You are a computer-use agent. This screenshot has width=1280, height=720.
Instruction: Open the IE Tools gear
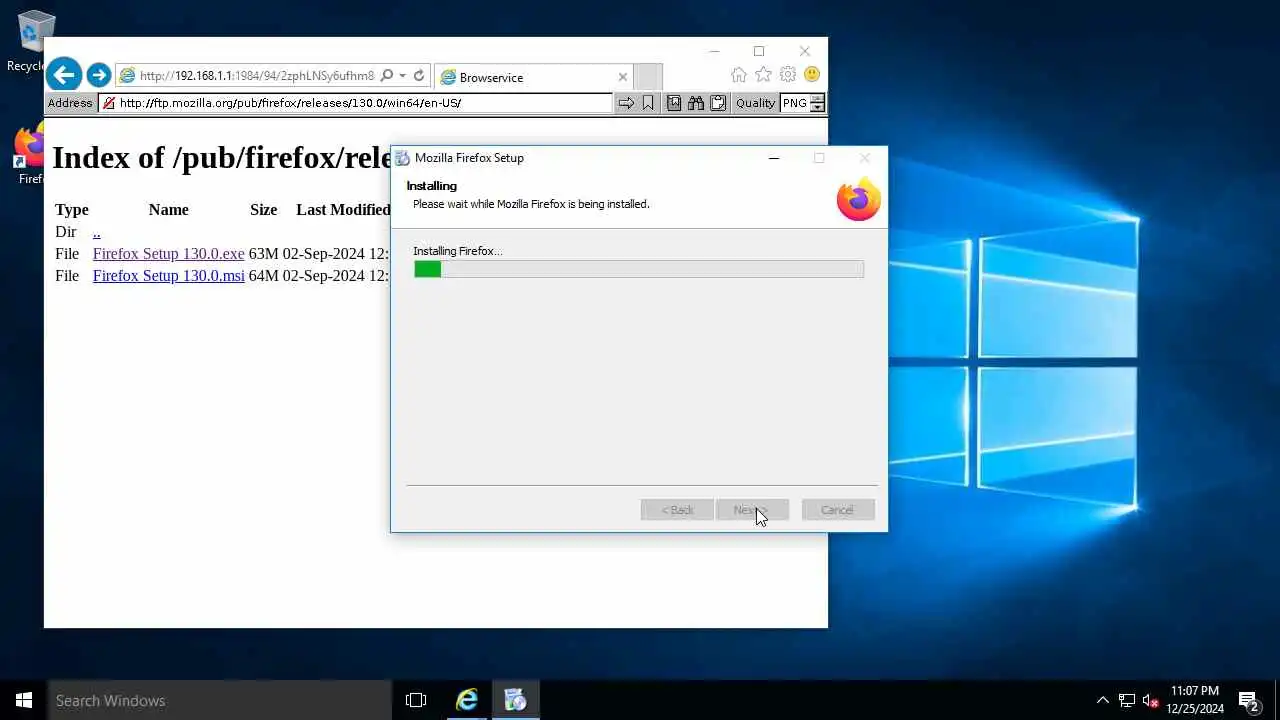tap(788, 75)
